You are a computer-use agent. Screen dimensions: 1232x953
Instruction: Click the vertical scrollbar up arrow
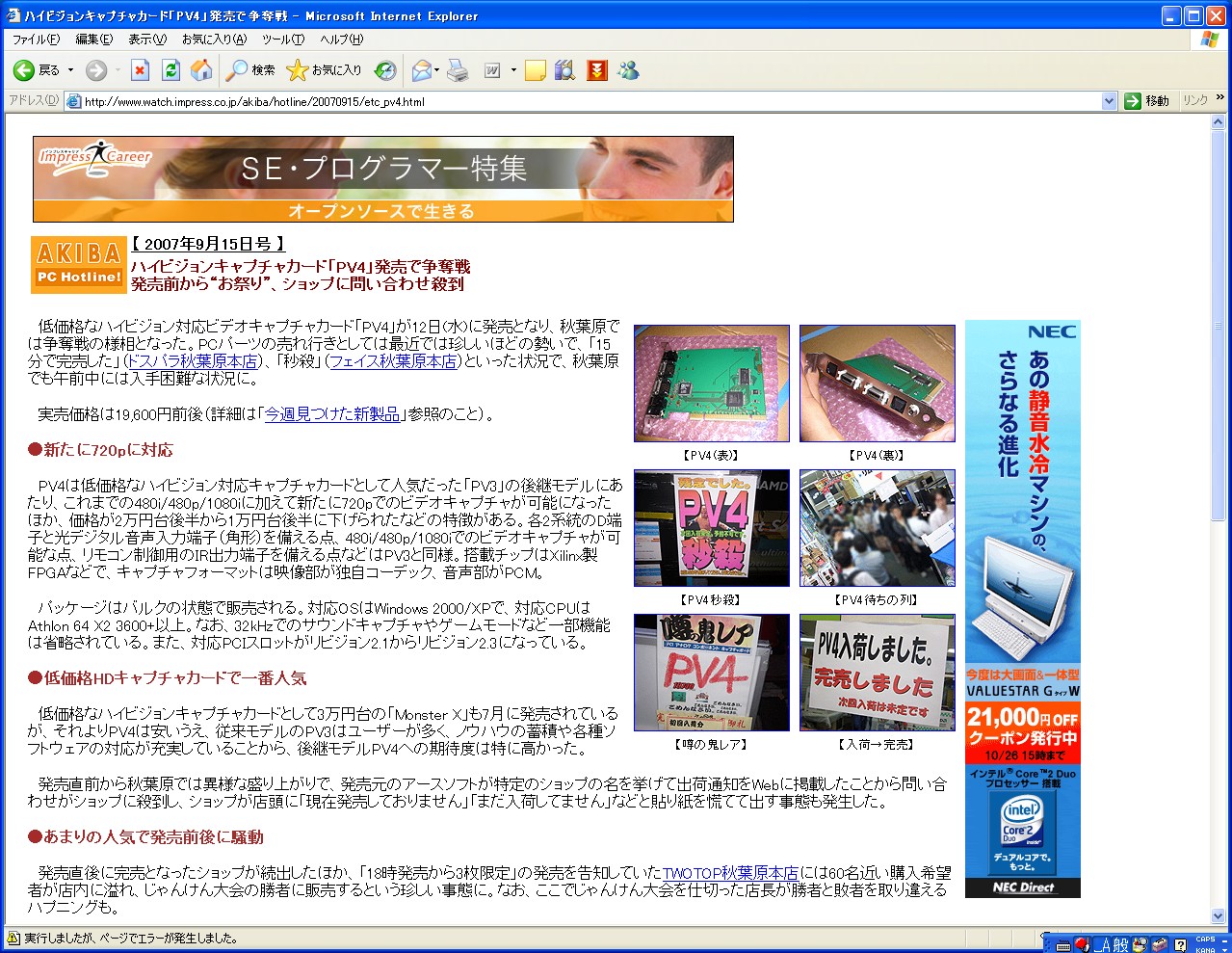pos(1219,122)
